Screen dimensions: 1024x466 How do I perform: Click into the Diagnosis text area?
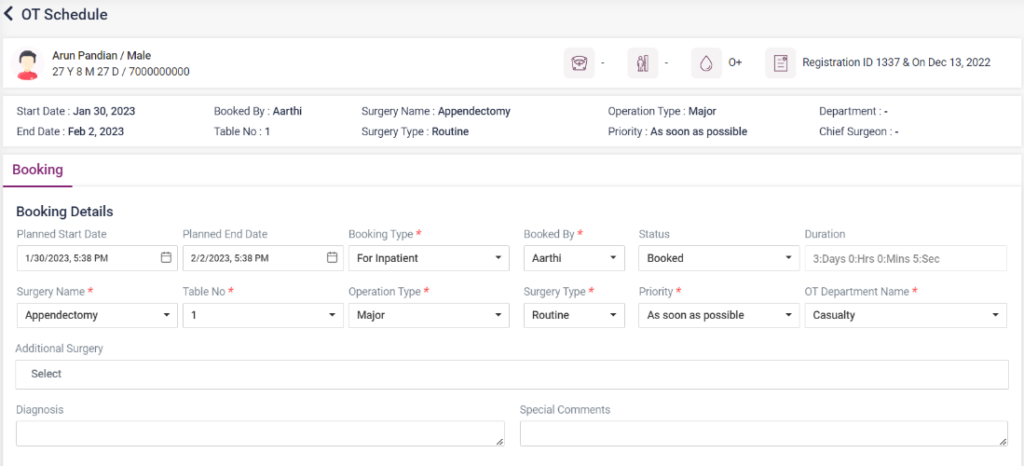click(260, 433)
